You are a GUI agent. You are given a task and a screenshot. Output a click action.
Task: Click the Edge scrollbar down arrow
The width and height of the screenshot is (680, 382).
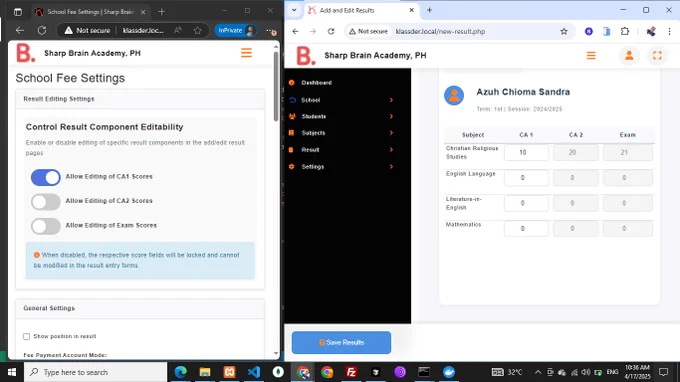(276, 354)
